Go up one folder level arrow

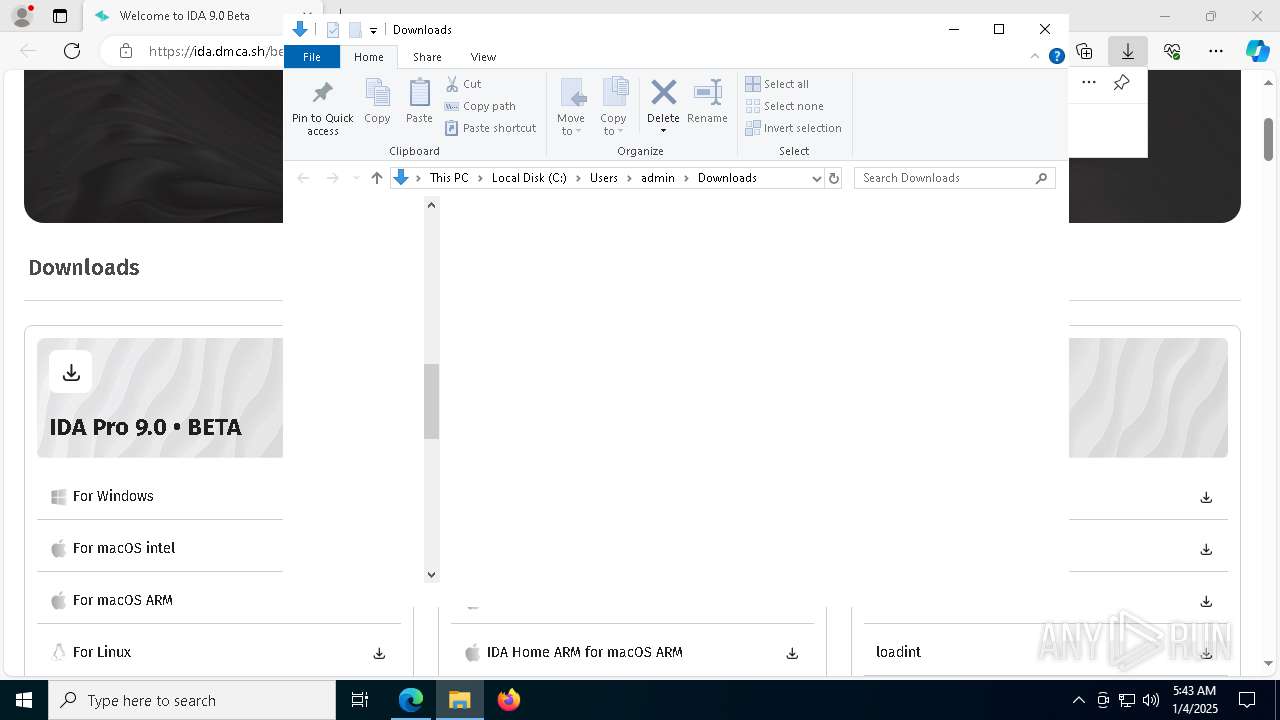pos(376,178)
